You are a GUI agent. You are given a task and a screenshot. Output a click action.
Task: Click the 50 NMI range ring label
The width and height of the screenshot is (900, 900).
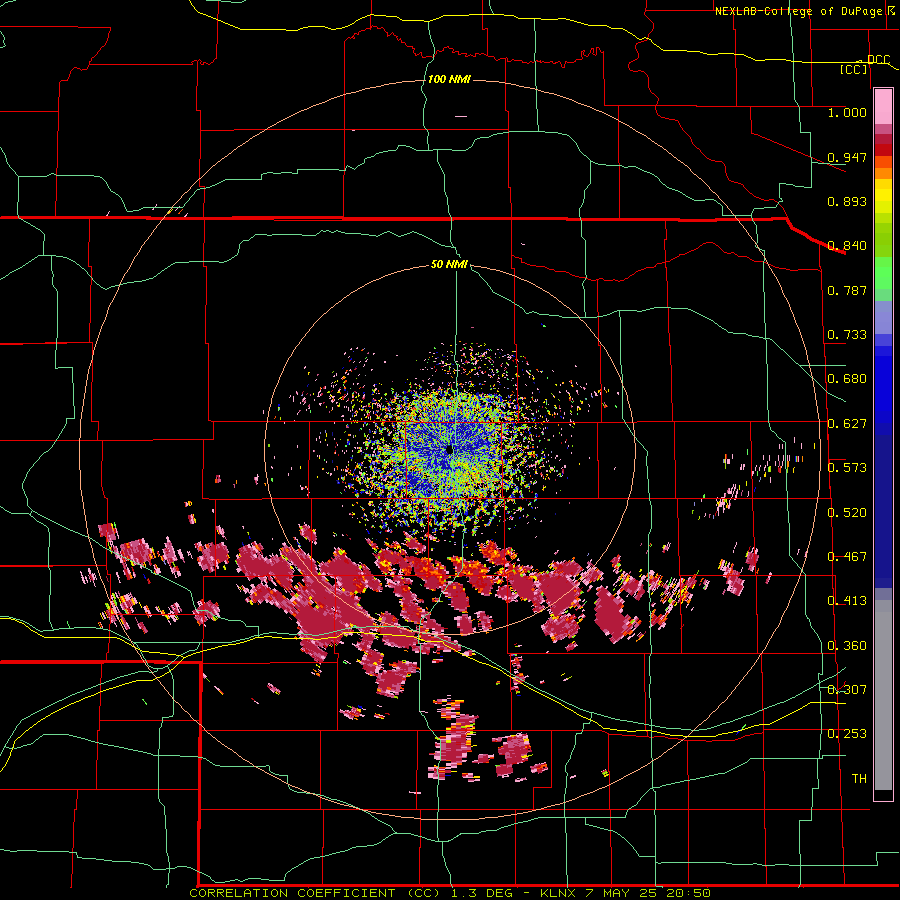click(x=449, y=264)
